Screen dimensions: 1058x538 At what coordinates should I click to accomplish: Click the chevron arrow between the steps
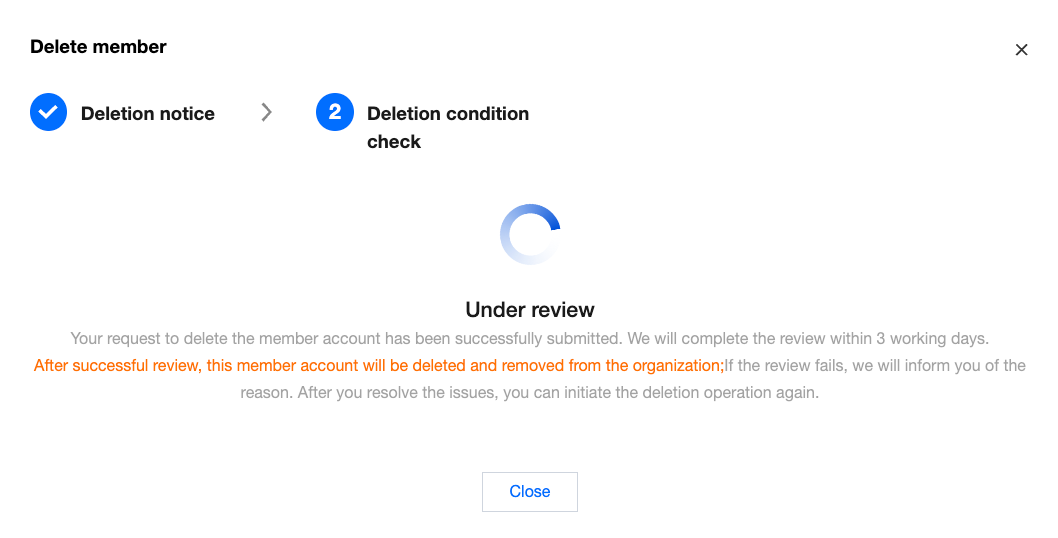coord(266,113)
